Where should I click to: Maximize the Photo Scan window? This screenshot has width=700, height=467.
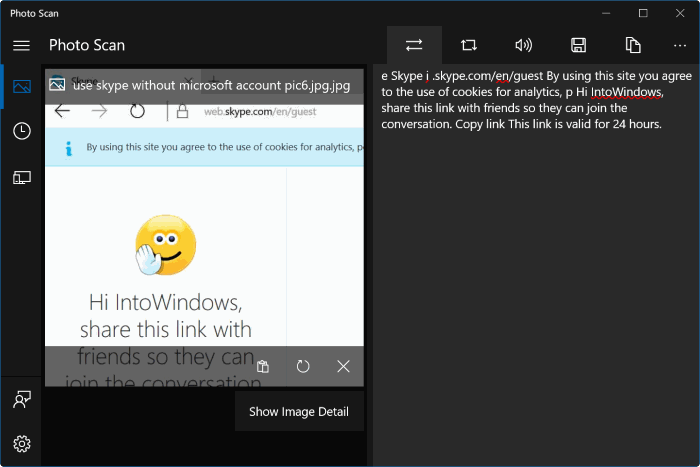click(x=643, y=13)
